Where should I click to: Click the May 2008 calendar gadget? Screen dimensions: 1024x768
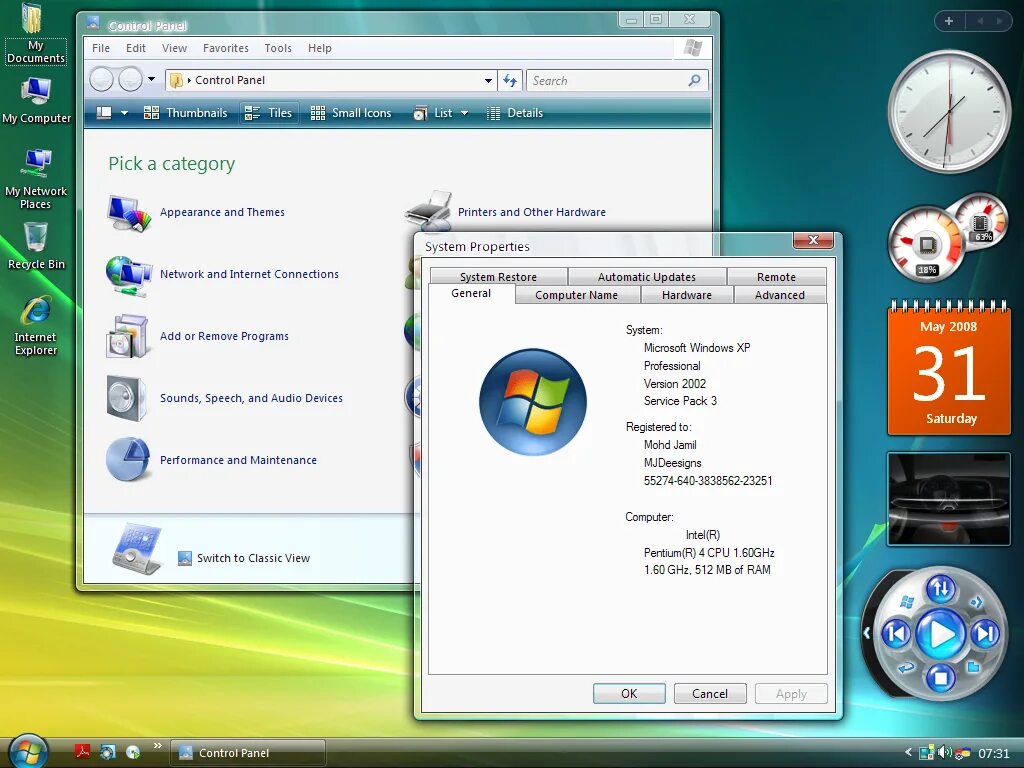coord(948,369)
